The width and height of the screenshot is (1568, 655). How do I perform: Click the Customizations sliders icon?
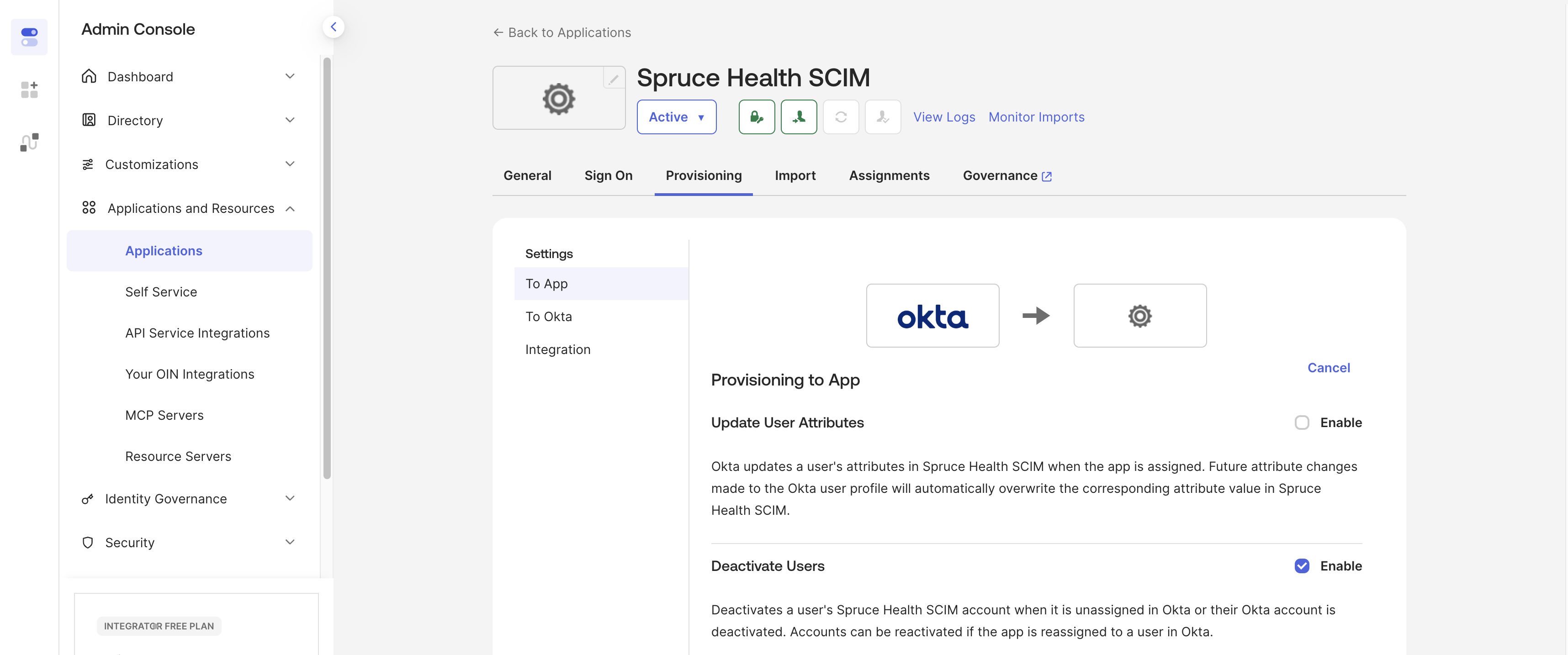[88, 164]
